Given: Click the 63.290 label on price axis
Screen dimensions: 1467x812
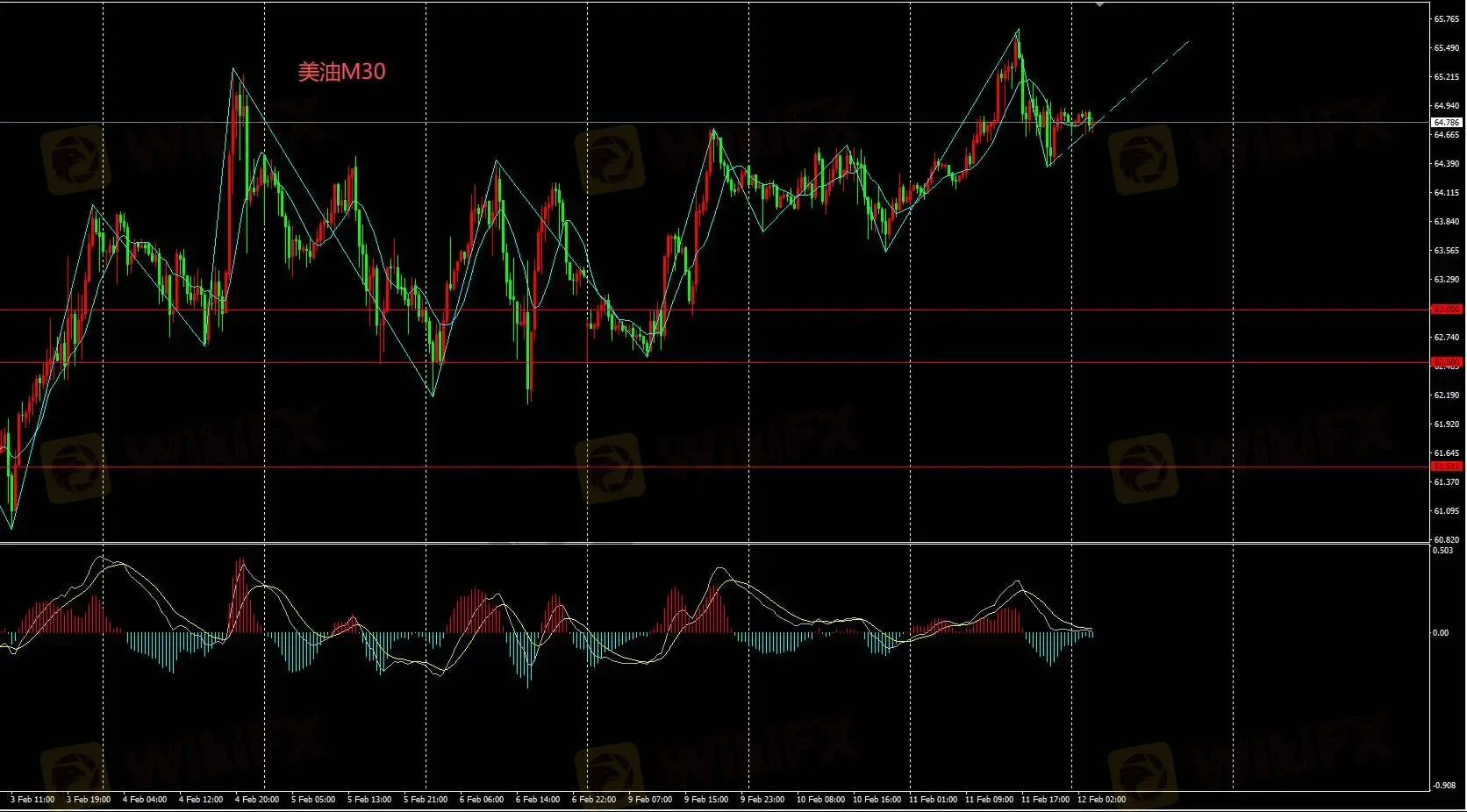Looking at the screenshot, I should (1446, 280).
